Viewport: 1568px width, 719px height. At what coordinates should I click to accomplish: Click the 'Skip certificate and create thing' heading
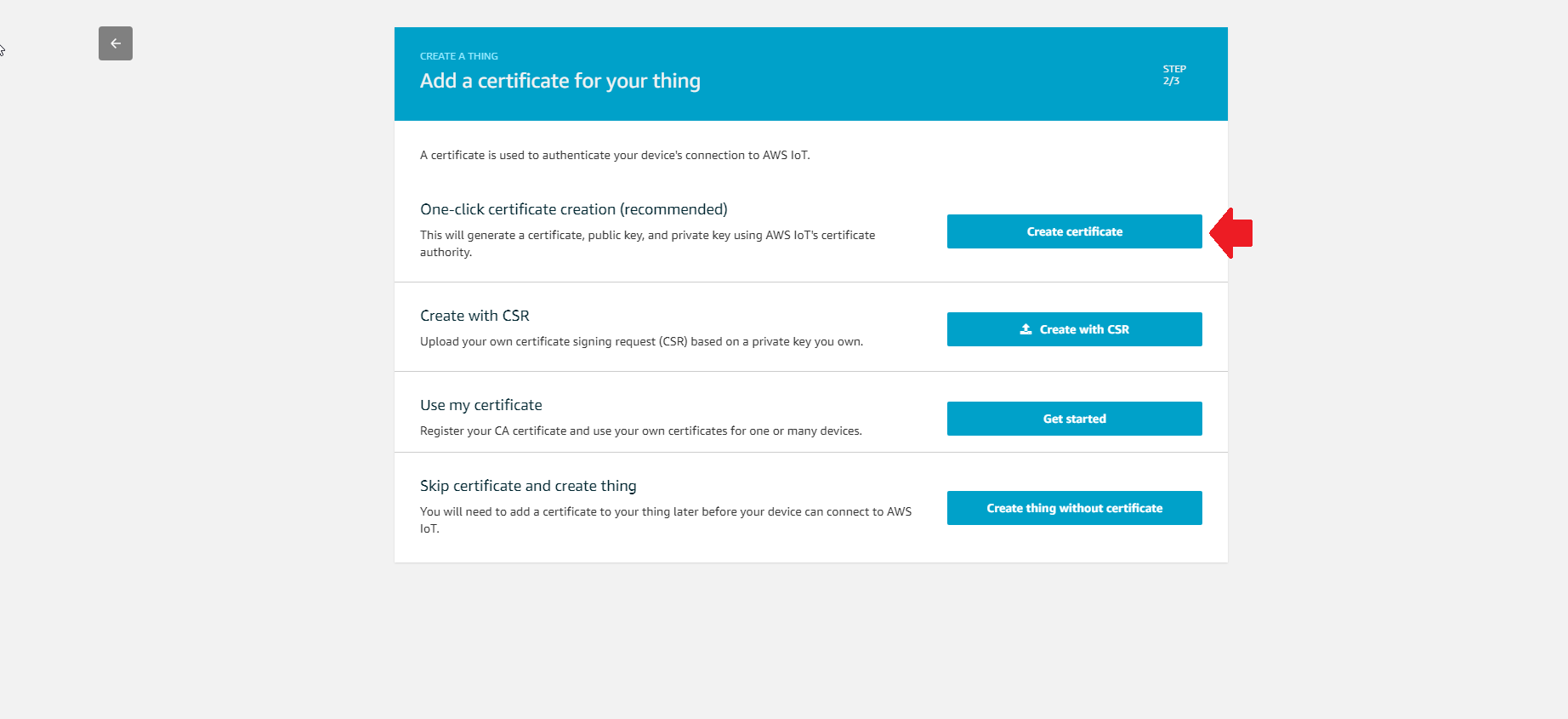528,486
